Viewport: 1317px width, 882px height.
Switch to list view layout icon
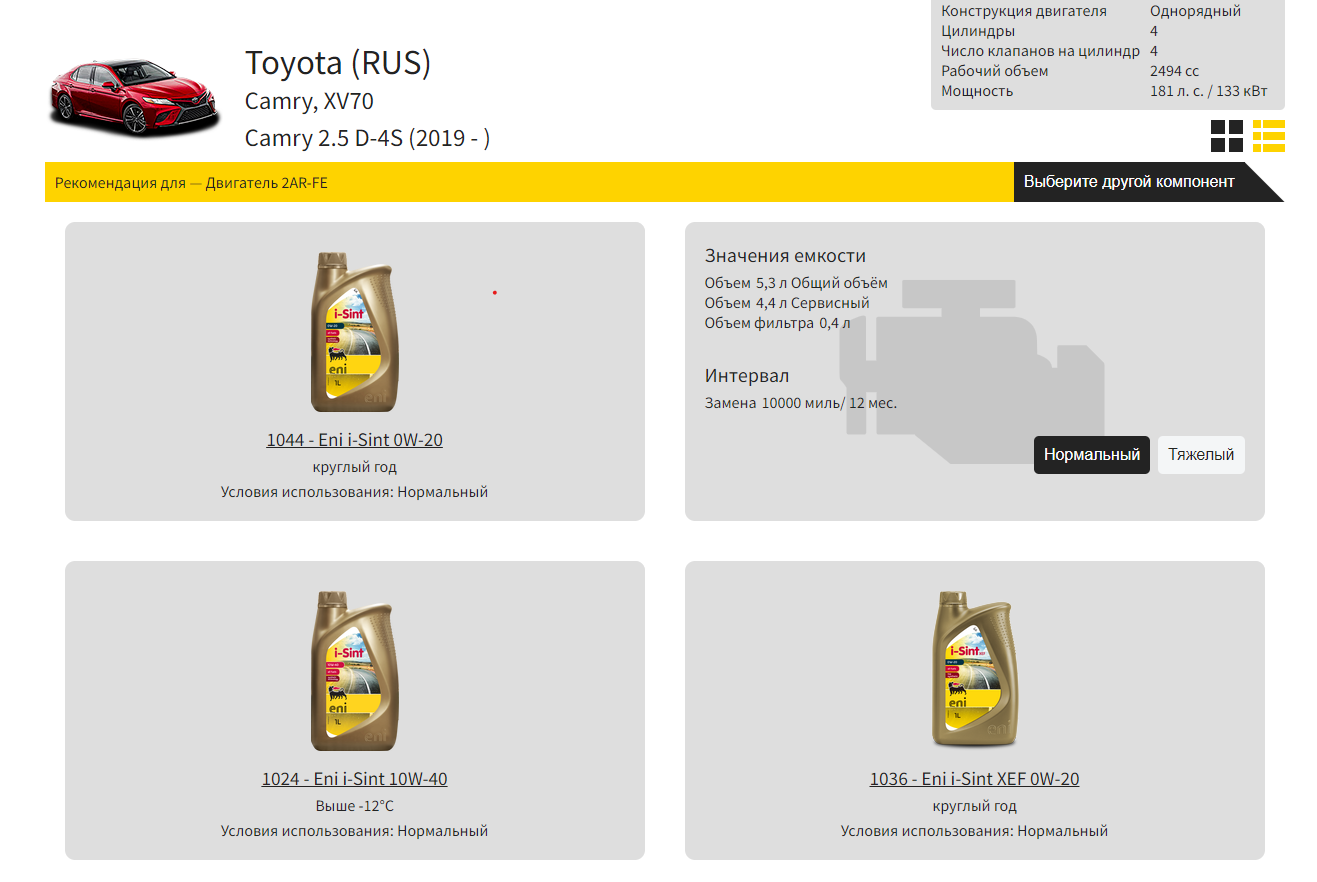[1269, 136]
